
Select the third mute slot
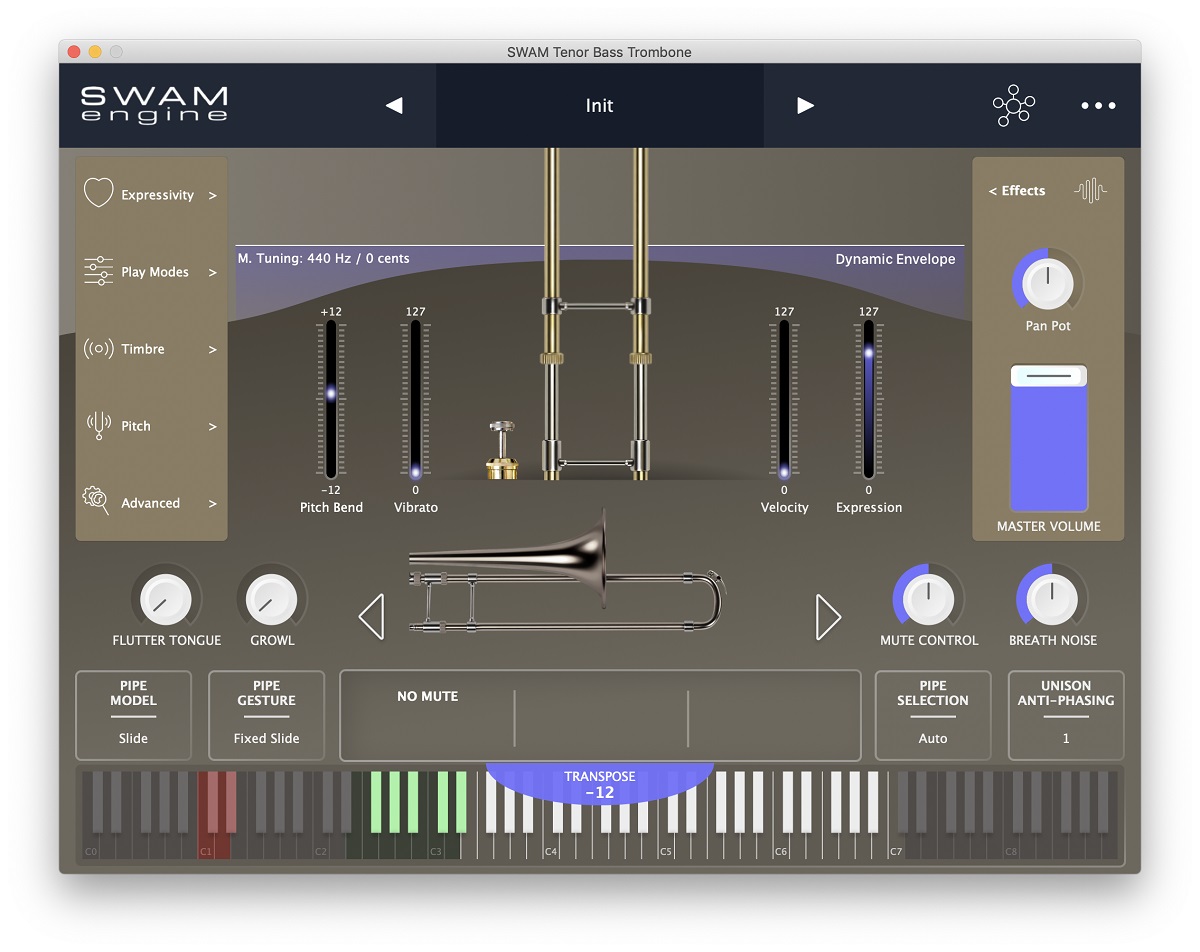coord(774,716)
